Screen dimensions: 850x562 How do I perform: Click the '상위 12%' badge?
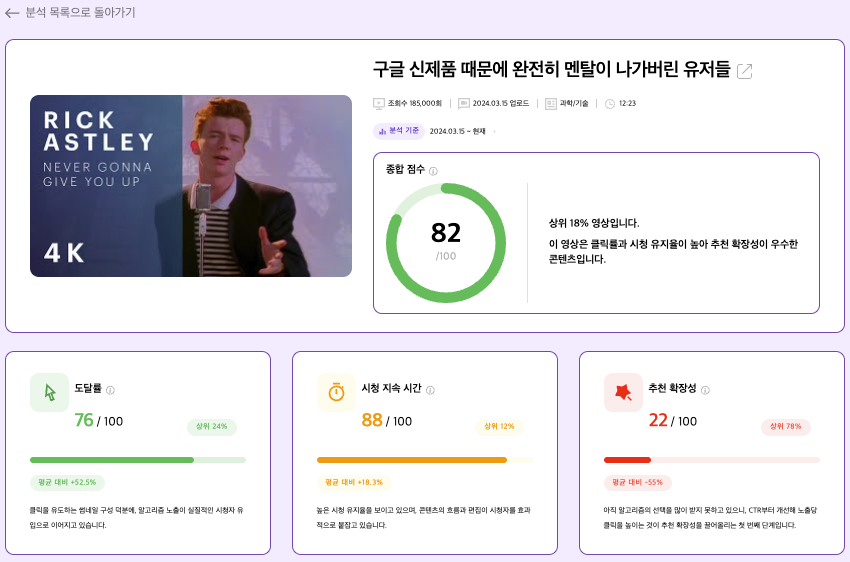pos(499,427)
